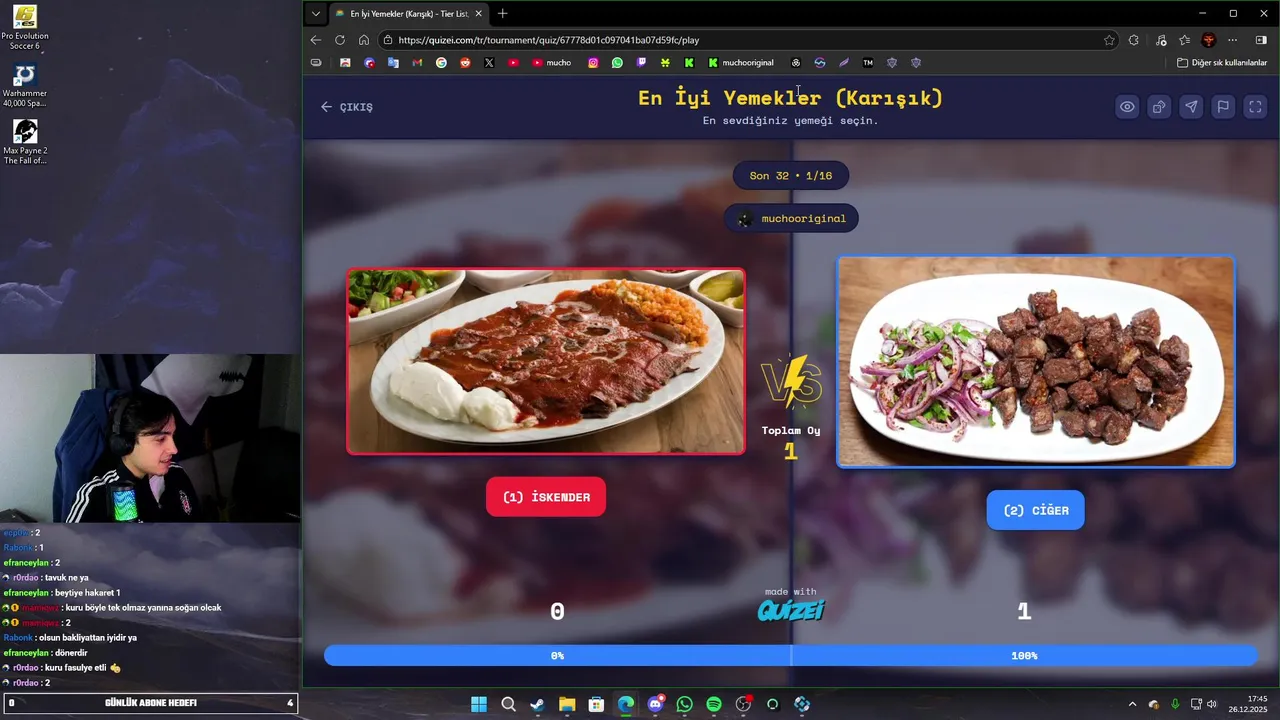Toggle fullscreen mode icon in quiz header
1280x720 pixels.
tap(1255, 107)
